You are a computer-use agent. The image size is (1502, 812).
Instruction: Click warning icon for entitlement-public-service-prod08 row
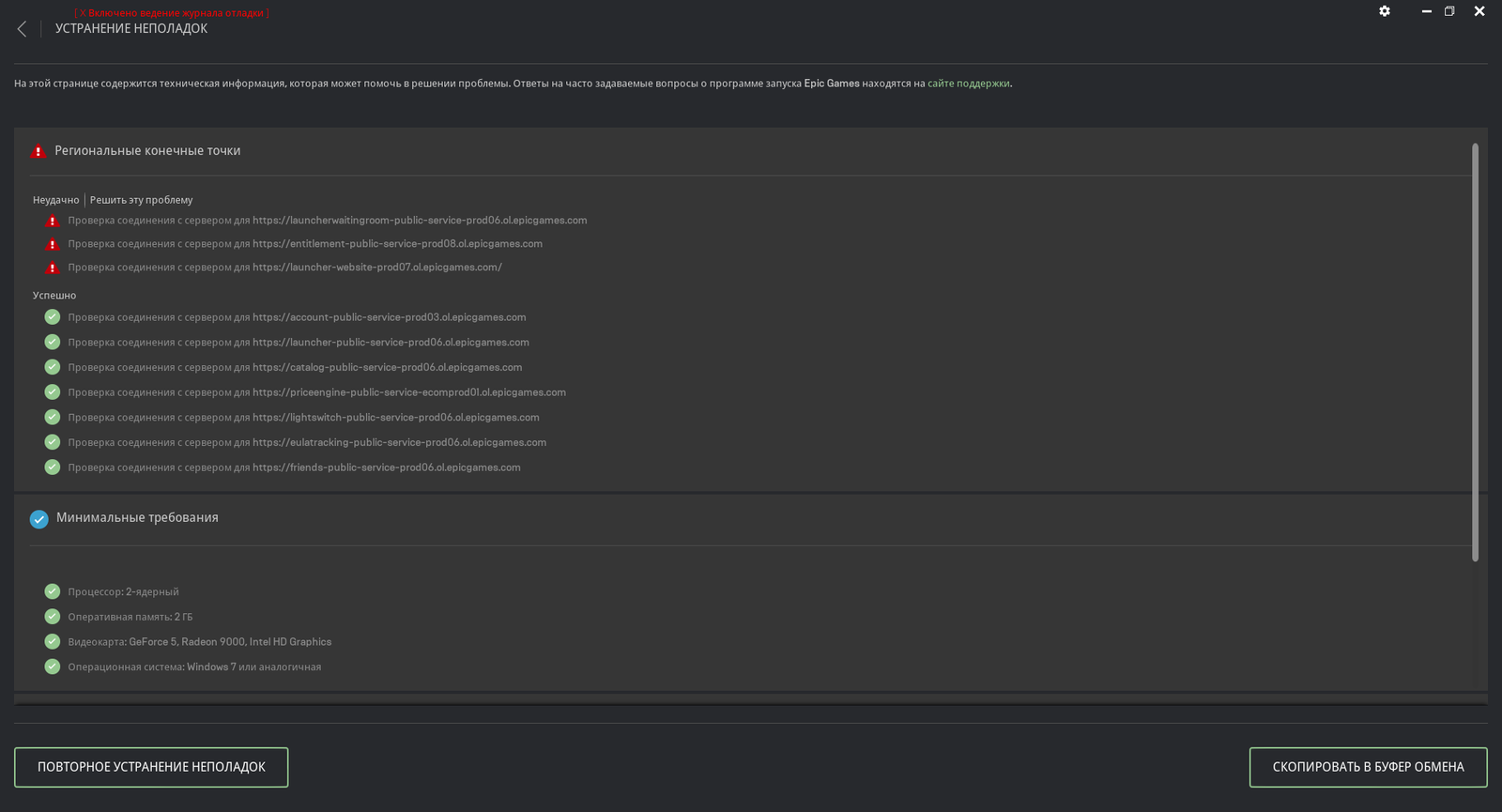tap(53, 245)
